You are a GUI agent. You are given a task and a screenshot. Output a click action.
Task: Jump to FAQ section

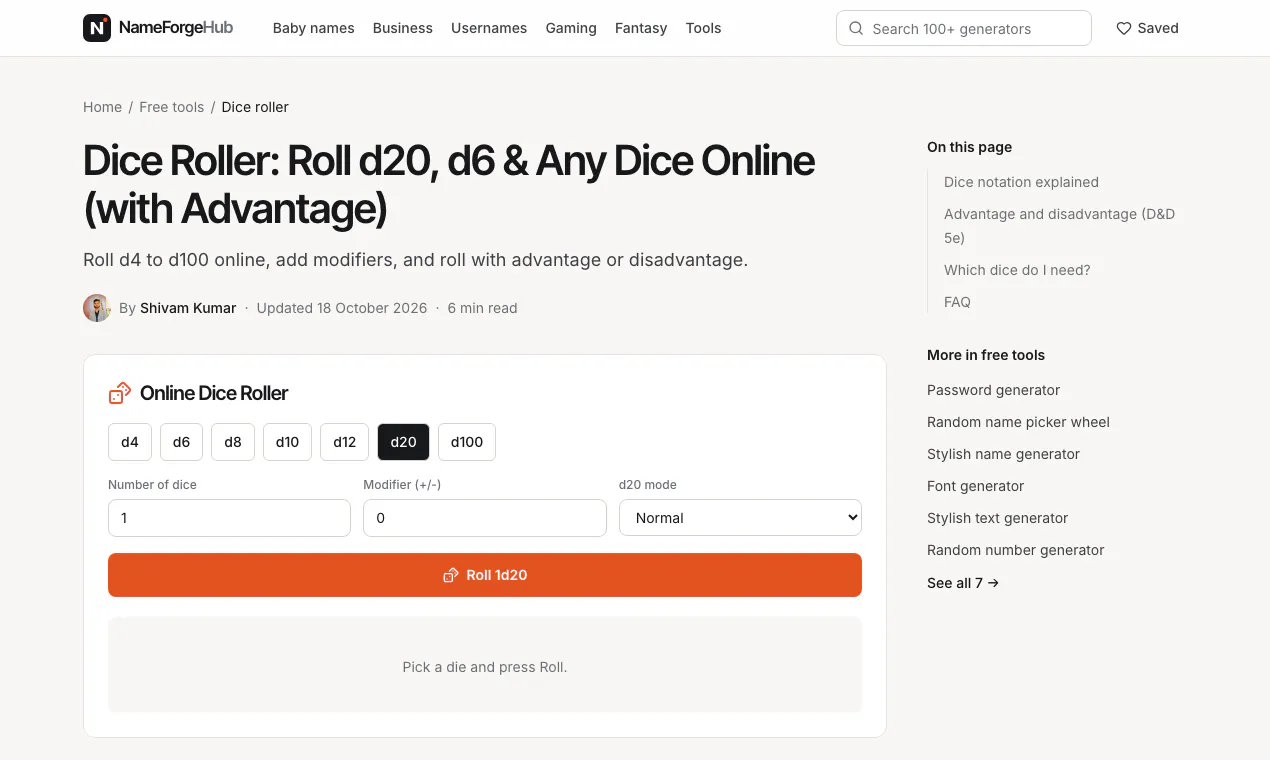coord(957,302)
